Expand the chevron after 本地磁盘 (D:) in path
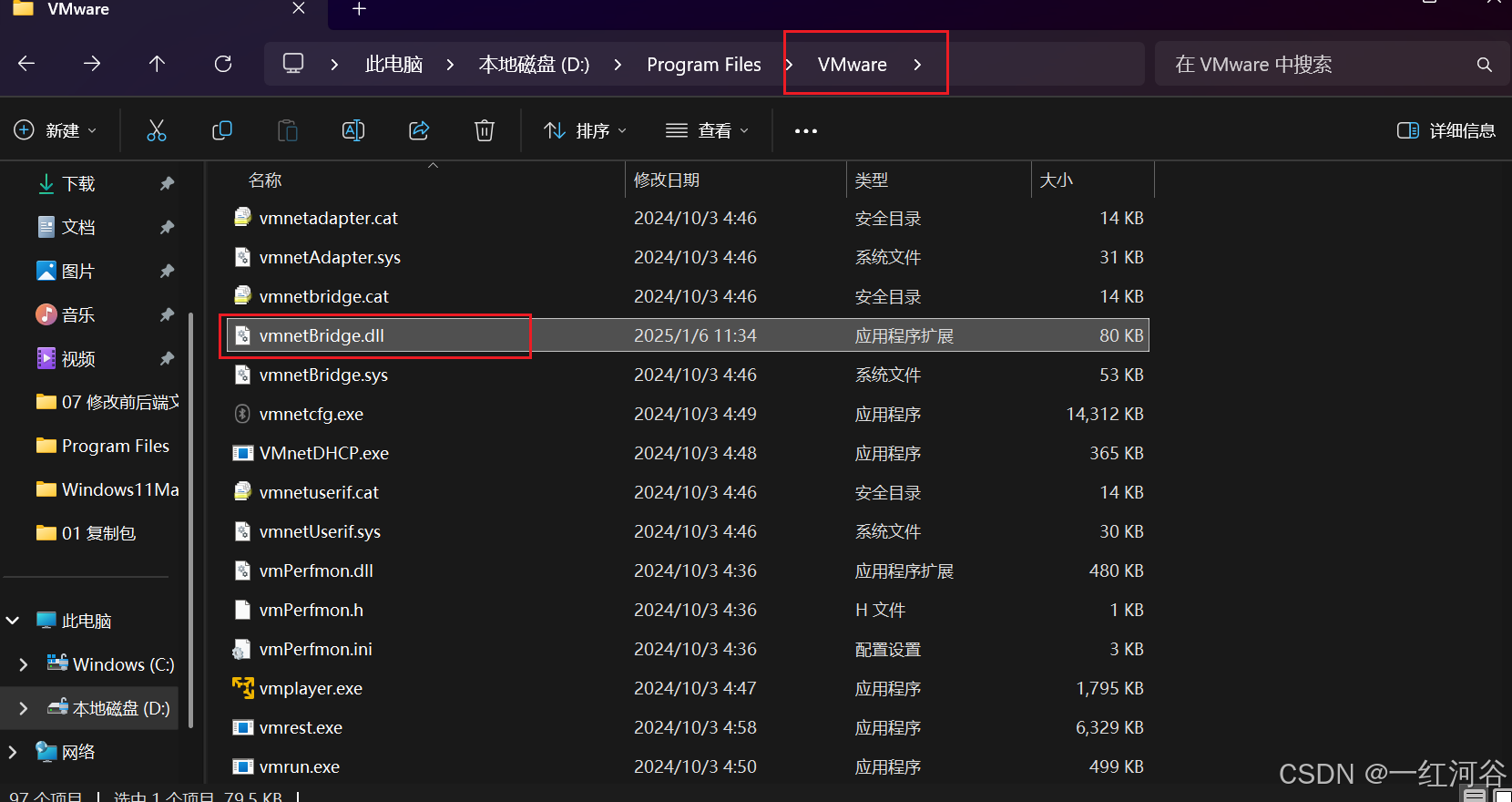The image size is (1512, 802). coord(618,65)
